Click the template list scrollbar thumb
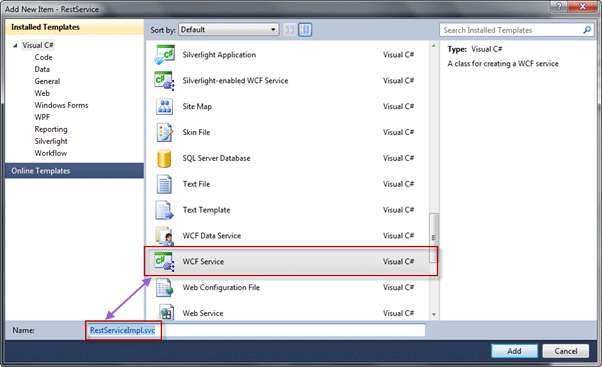The height and width of the screenshot is (367, 602). point(433,238)
